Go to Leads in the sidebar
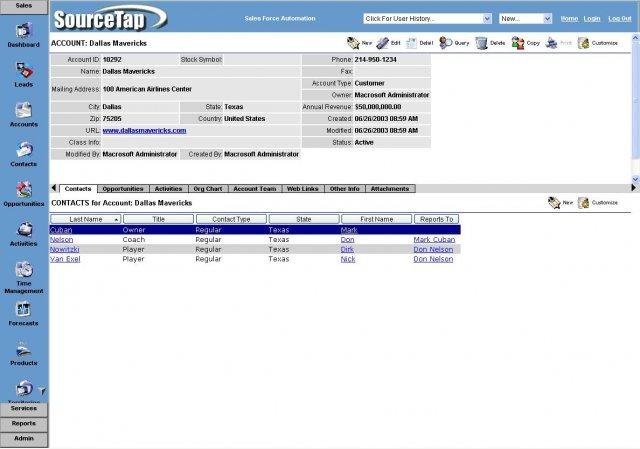This screenshot has width=640, height=449. (24, 71)
